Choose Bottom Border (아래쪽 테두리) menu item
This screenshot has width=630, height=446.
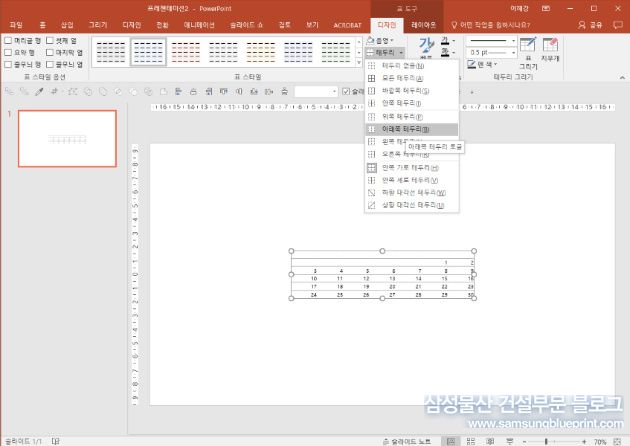411,129
